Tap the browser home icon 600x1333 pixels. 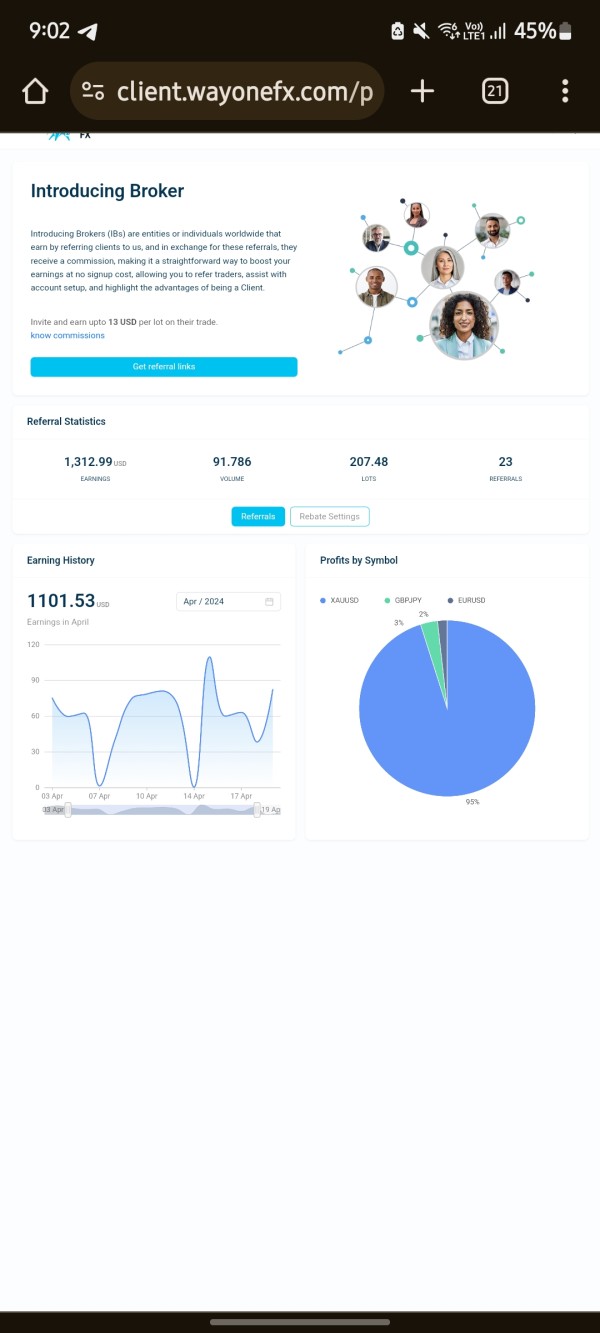[35, 92]
